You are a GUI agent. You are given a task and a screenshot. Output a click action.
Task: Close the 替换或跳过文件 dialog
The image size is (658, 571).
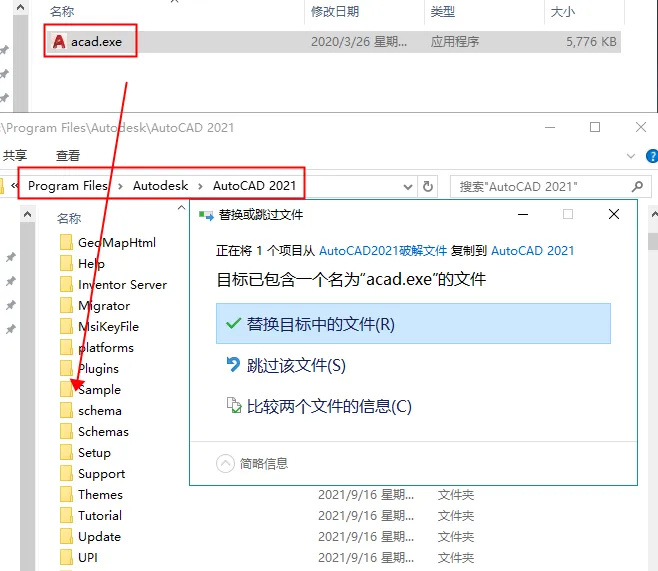tap(614, 214)
